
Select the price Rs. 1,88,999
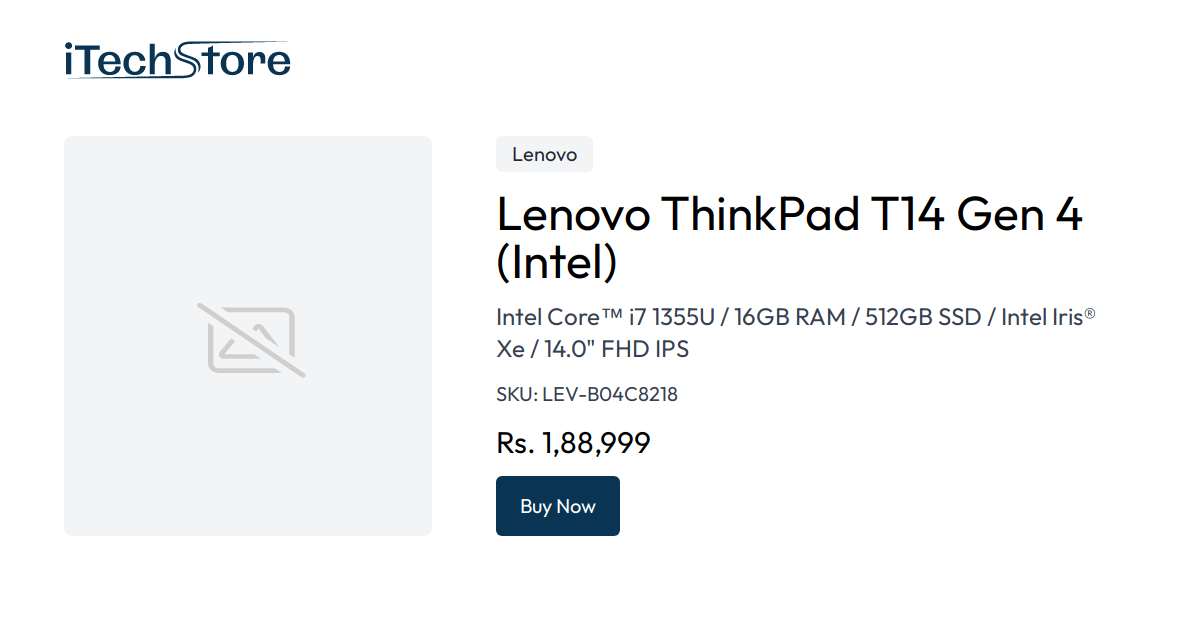click(x=573, y=442)
